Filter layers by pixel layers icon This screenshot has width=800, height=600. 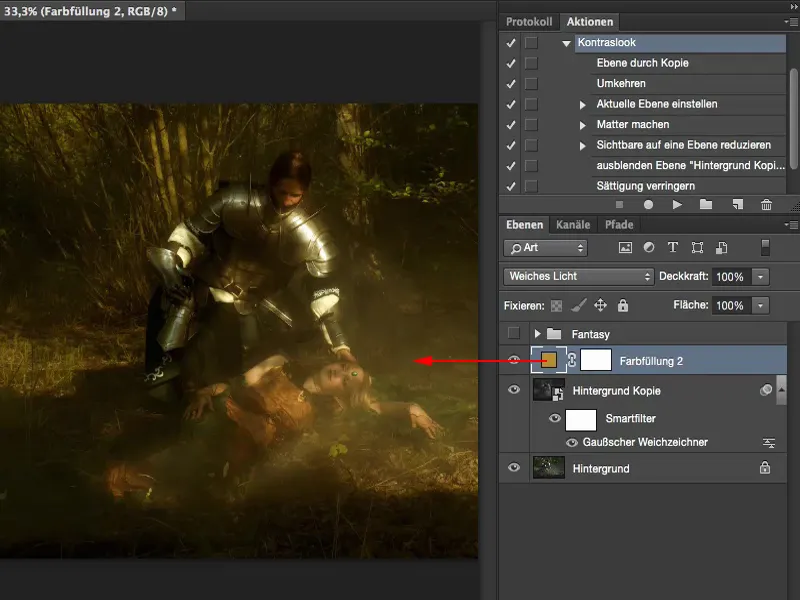pos(625,248)
